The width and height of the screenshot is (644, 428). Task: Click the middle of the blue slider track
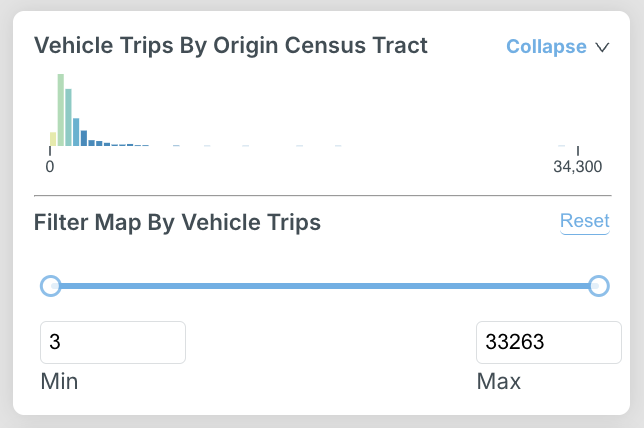[x=325, y=286]
